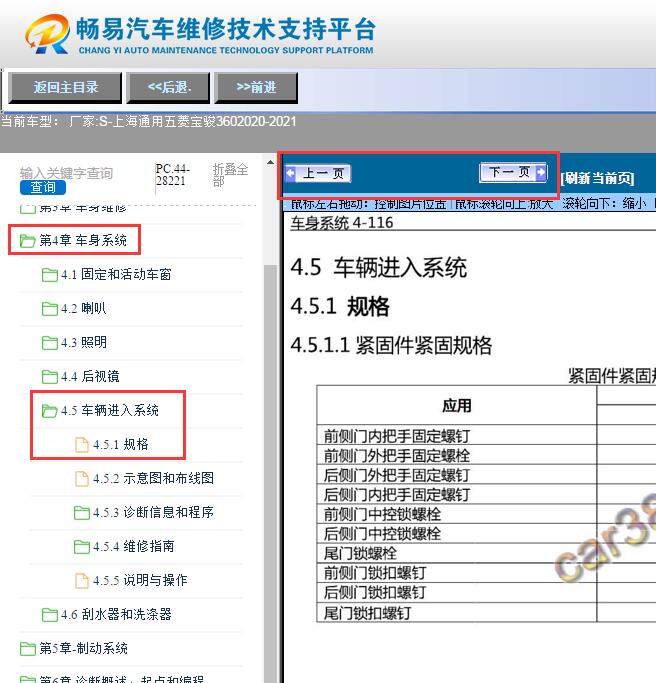Expand 第5章-制动系统 chapter

coord(84,648)
